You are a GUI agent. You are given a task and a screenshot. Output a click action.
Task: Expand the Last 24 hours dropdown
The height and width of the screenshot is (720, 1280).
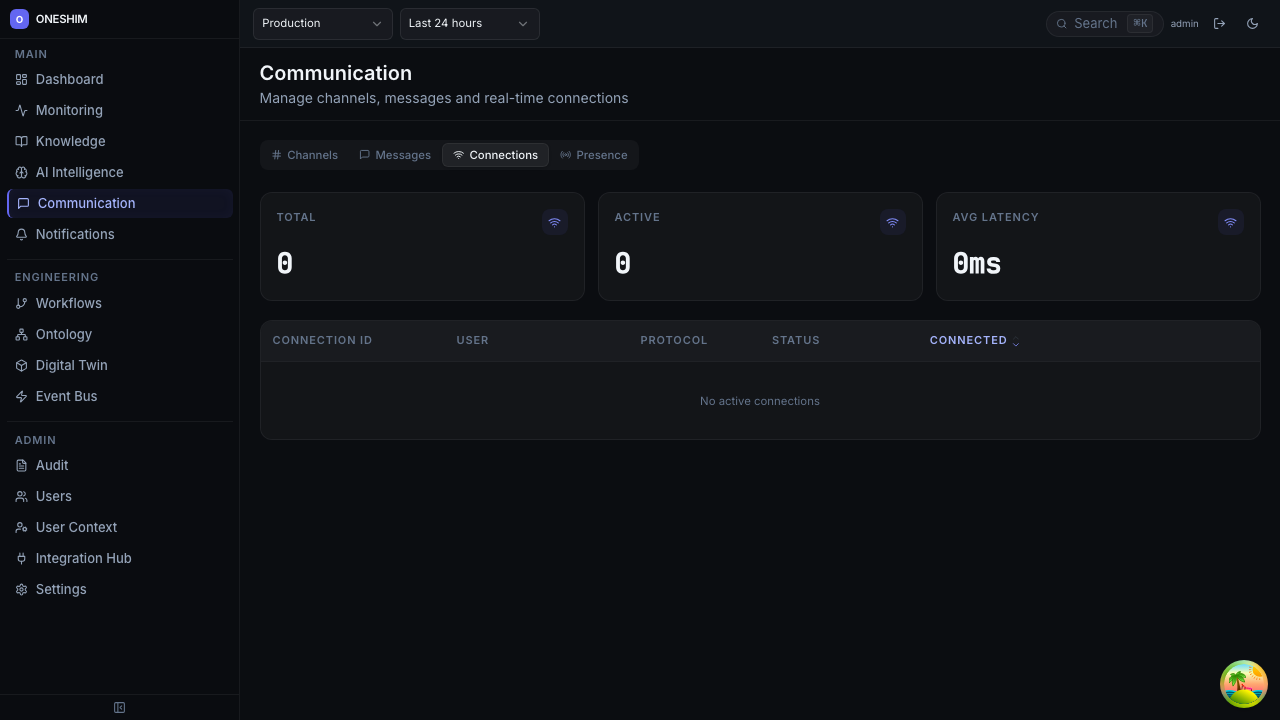pyautogui.click(x=469, y=23)
